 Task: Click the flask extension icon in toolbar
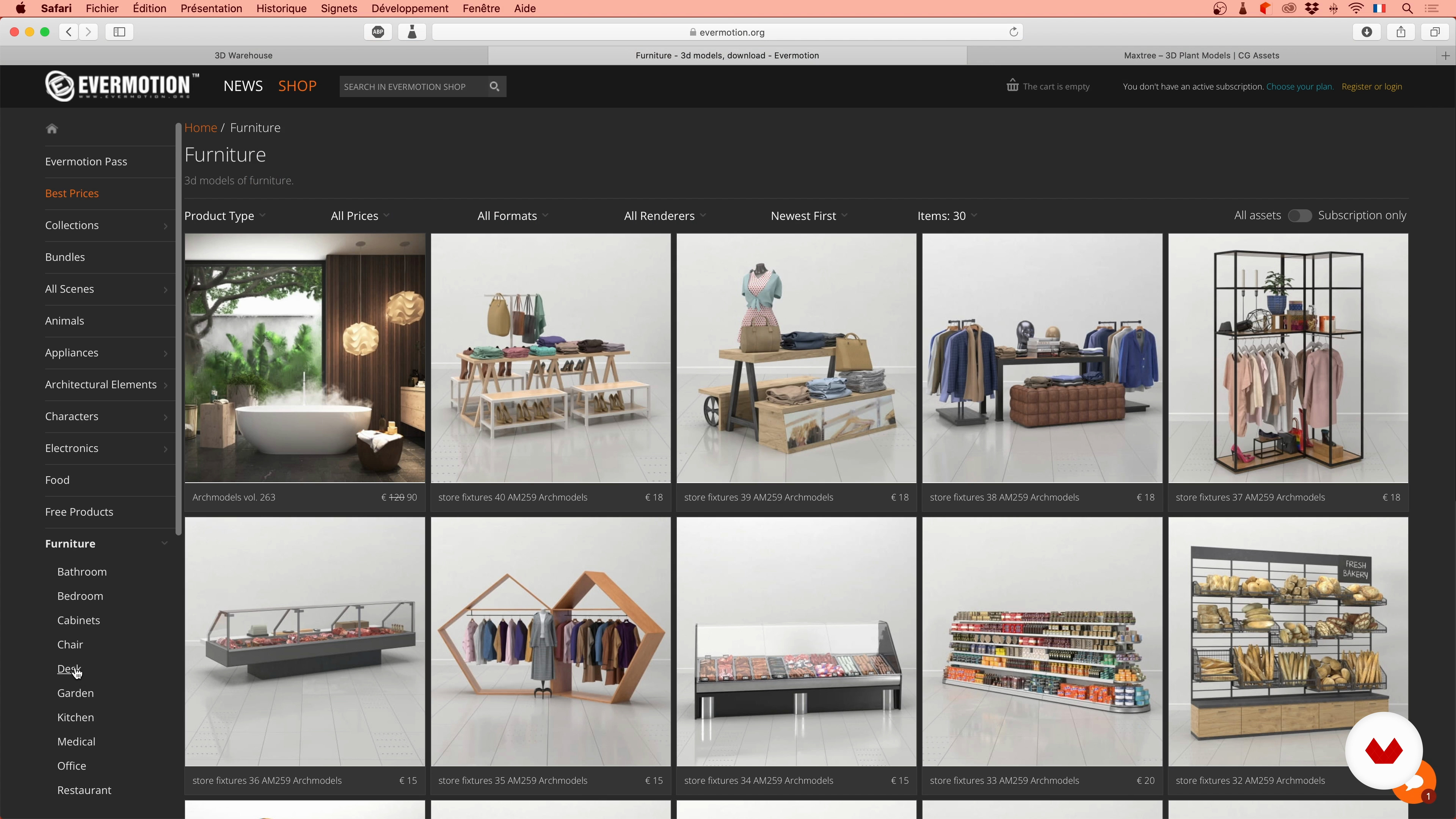[x=412, y=31]
